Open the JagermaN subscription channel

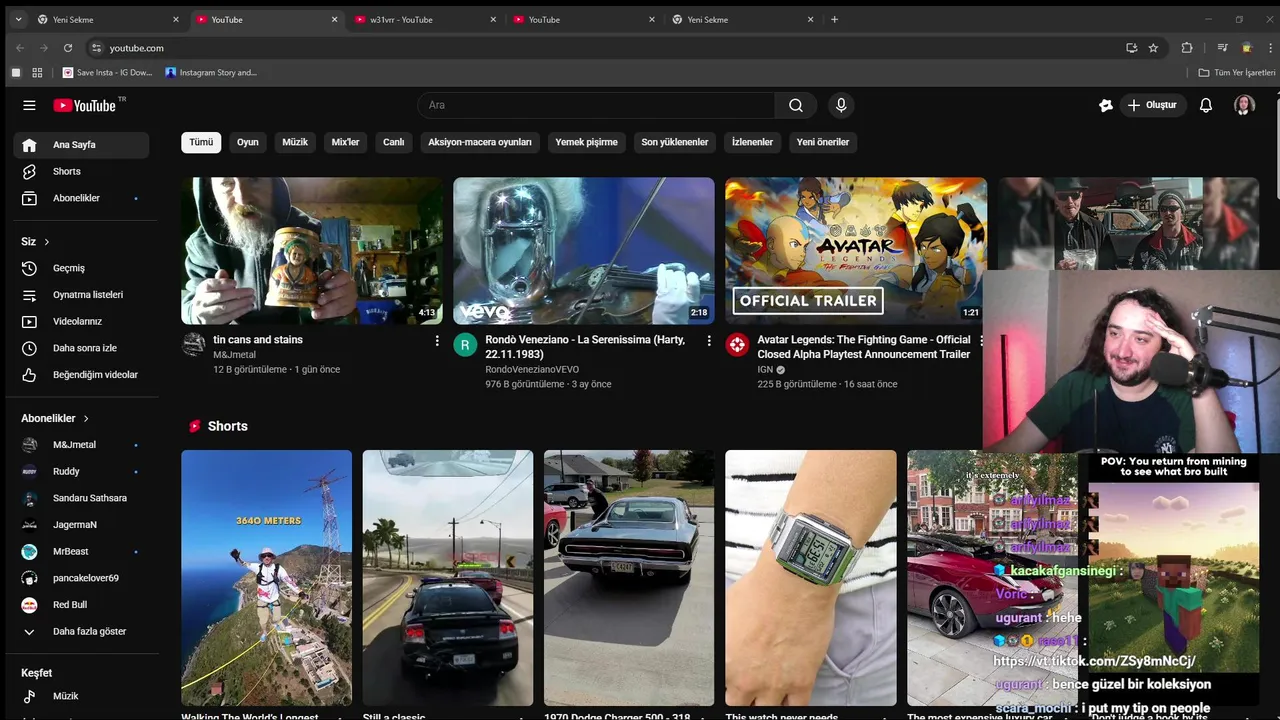(x=81, y=525)
